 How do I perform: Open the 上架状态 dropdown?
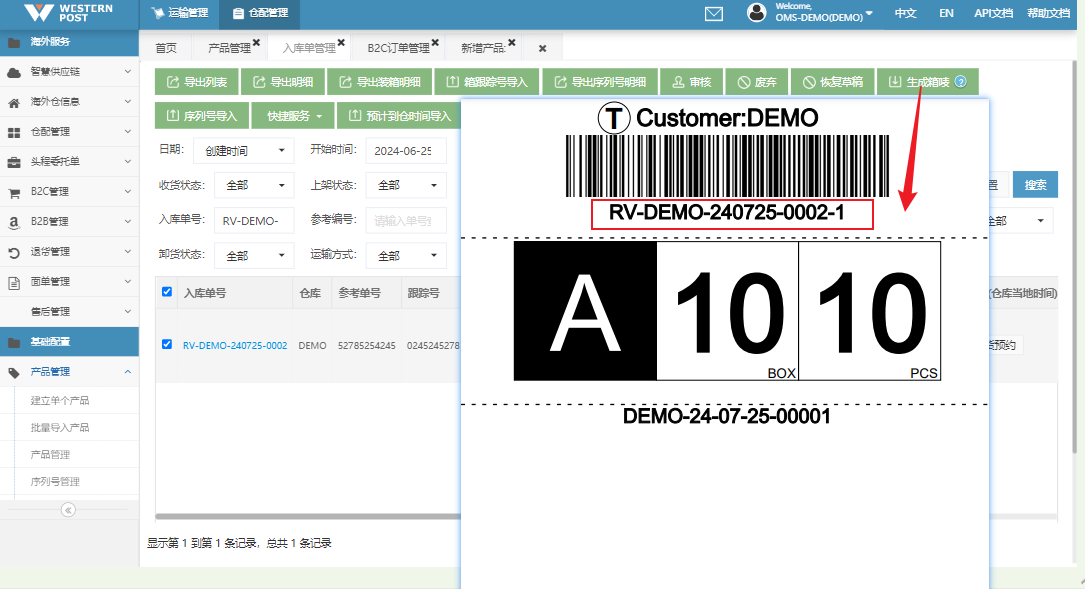406,185
